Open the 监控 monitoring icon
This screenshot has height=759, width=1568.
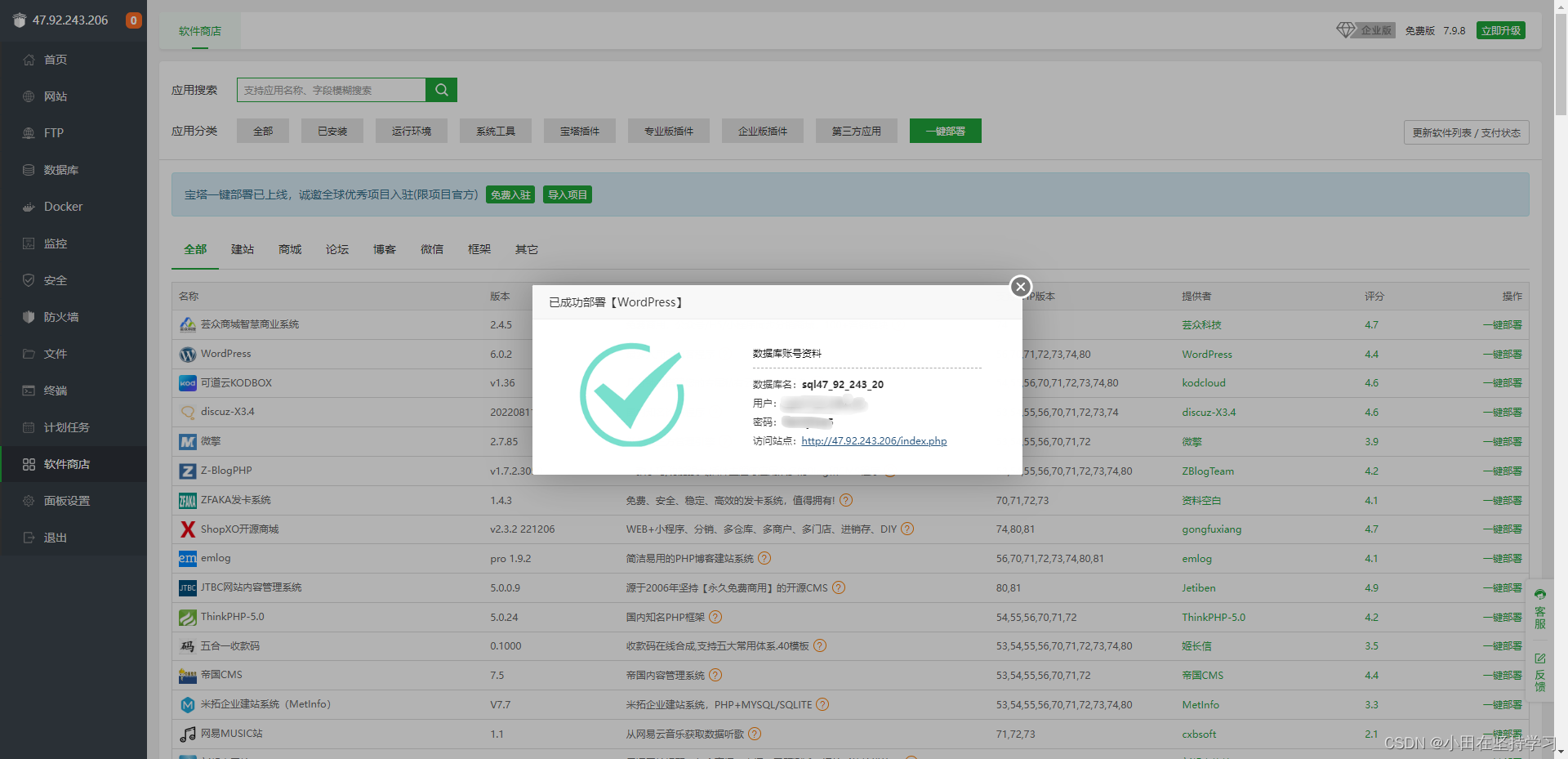coord(29,243)
